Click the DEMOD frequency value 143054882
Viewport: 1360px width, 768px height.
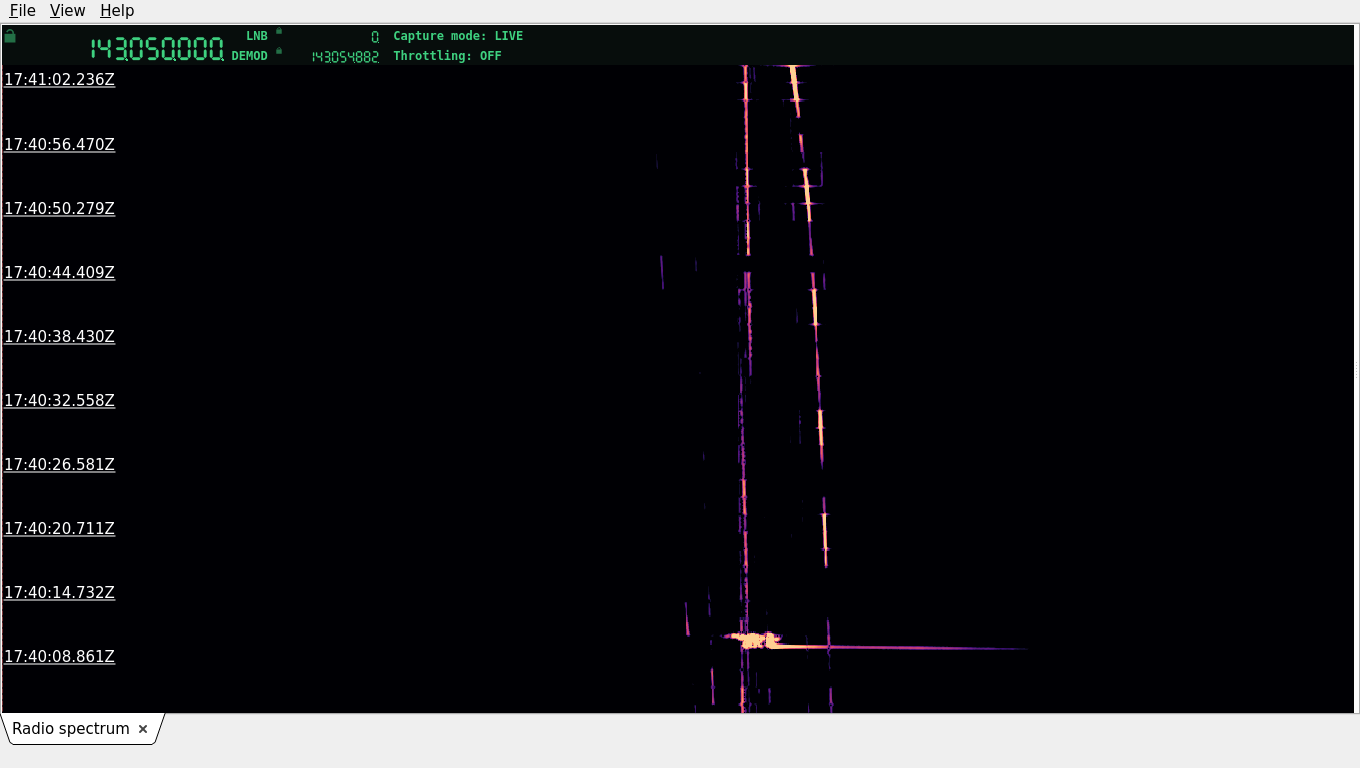point(345,57)
